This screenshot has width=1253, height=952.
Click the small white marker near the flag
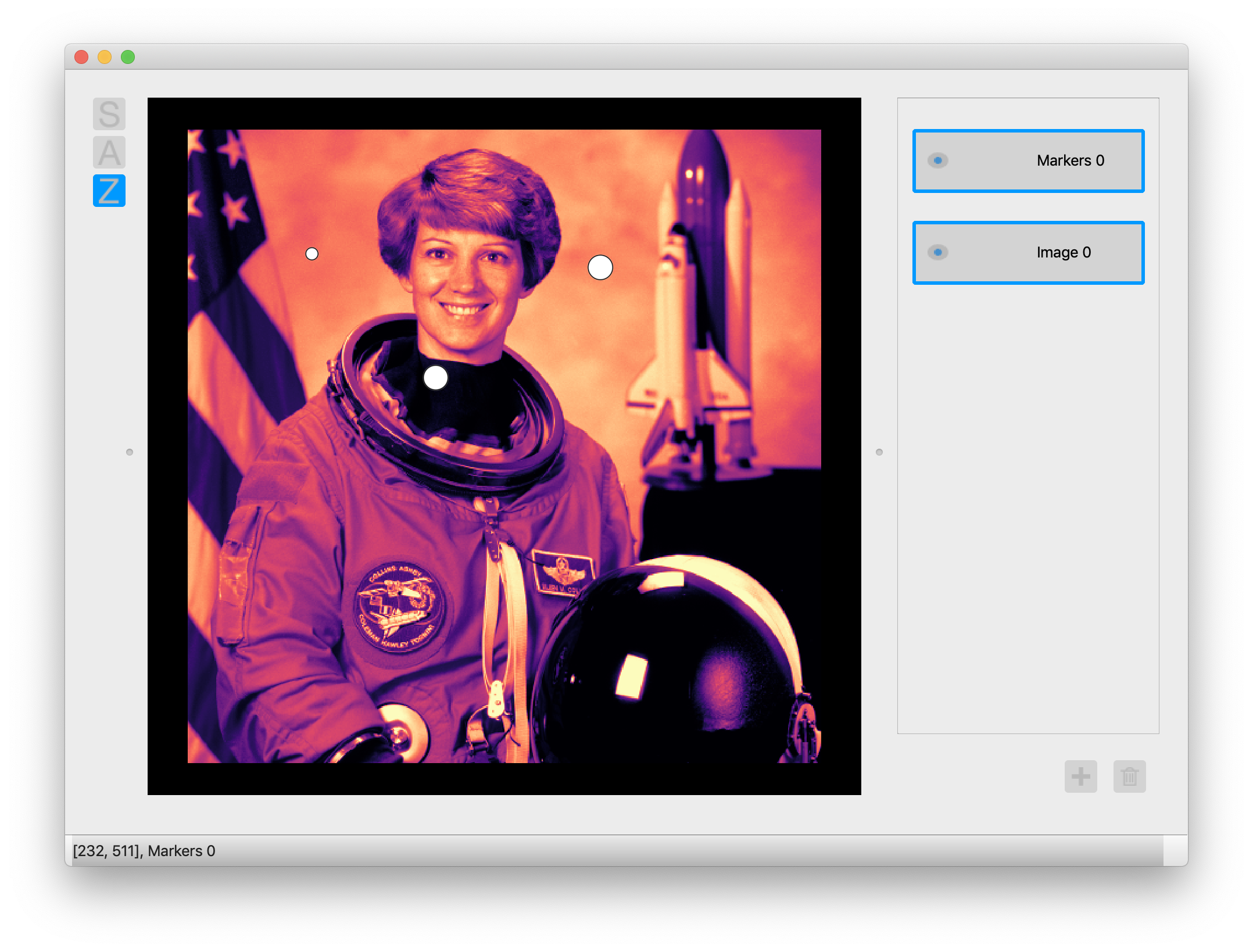tap(312, 254)
